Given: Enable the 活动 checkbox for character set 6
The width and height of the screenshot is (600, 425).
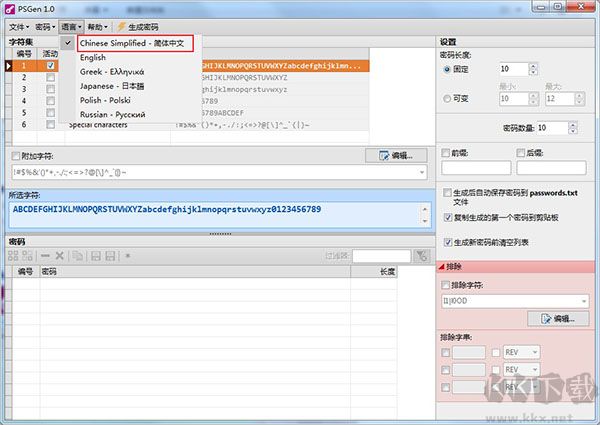Looking at the screenshot, I should pos(50,124).
